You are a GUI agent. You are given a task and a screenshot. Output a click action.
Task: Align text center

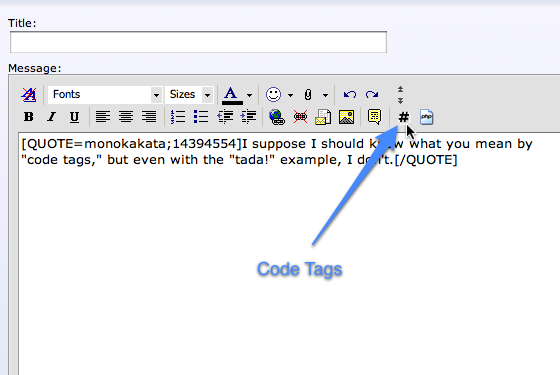(x=126, y=117)
